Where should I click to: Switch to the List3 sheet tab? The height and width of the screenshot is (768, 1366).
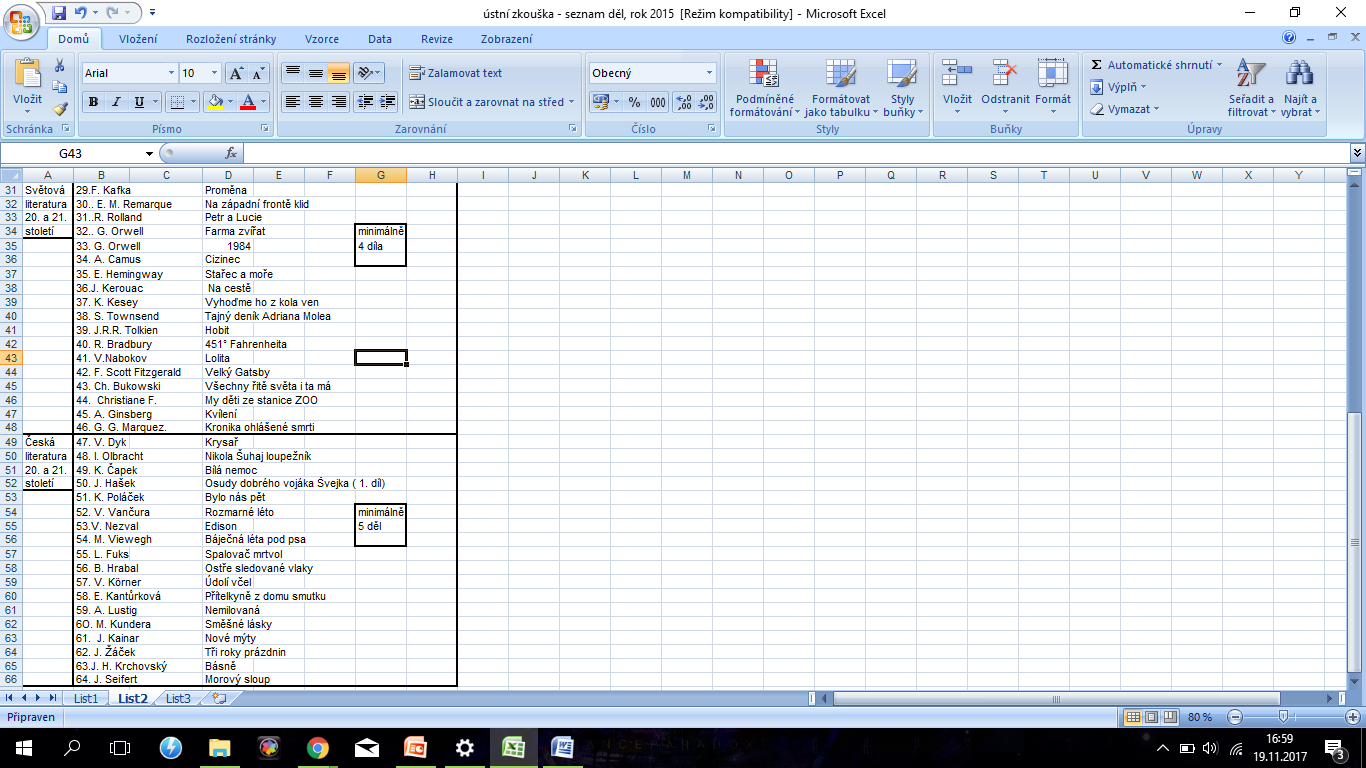click(x=178, y=698)
